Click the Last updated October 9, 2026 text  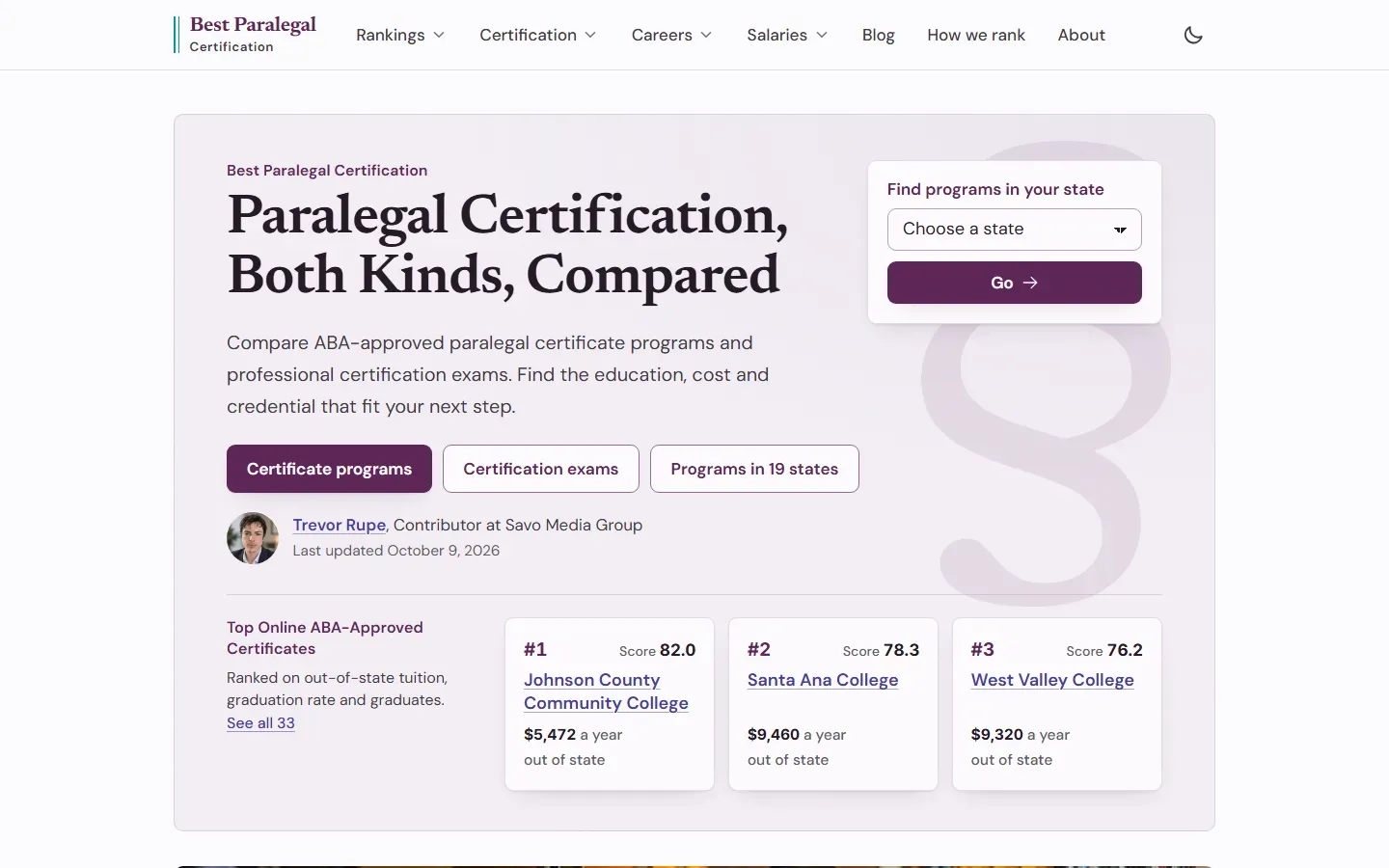coord(396,551)
